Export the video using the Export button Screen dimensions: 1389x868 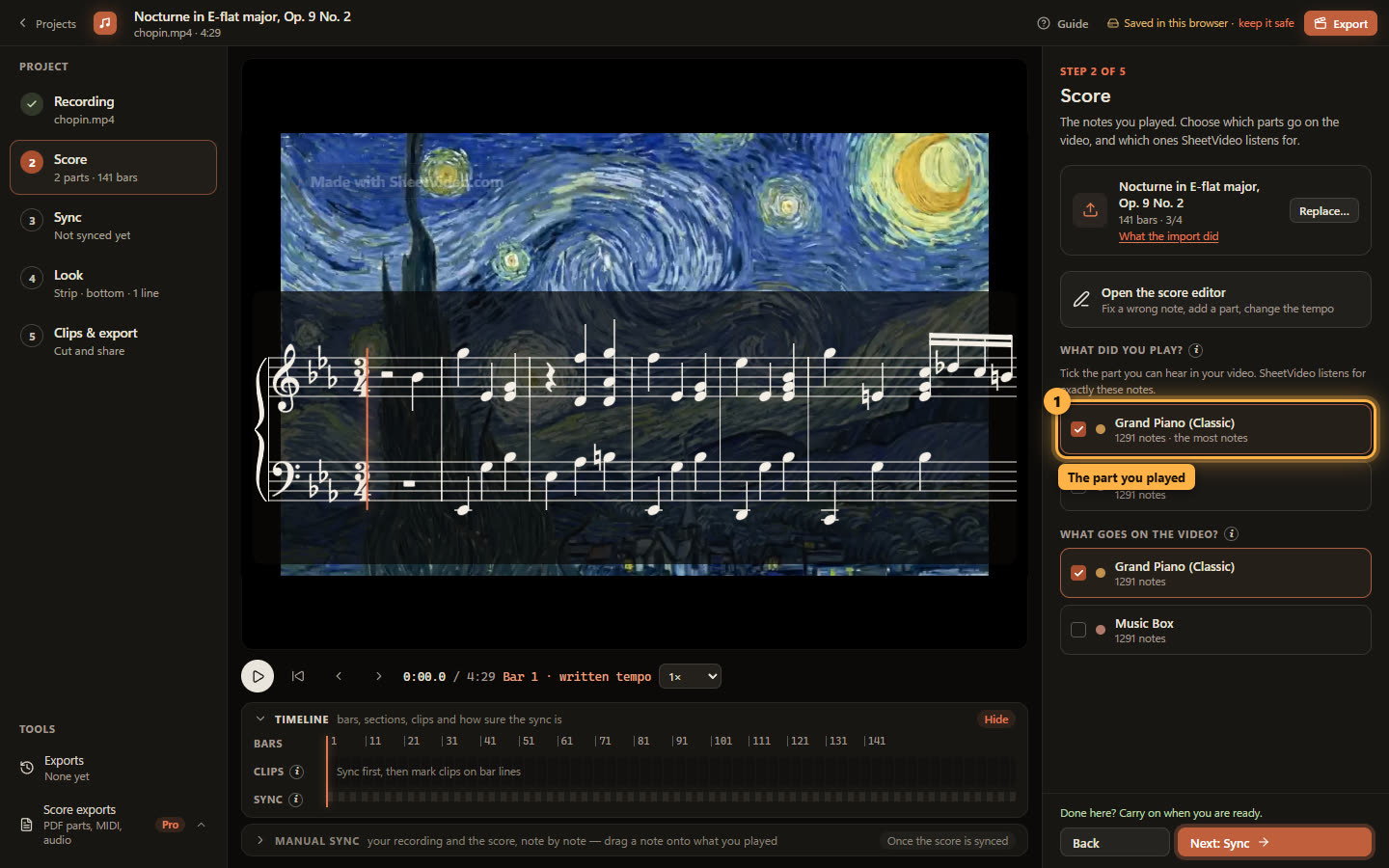tap(1341, 23)
